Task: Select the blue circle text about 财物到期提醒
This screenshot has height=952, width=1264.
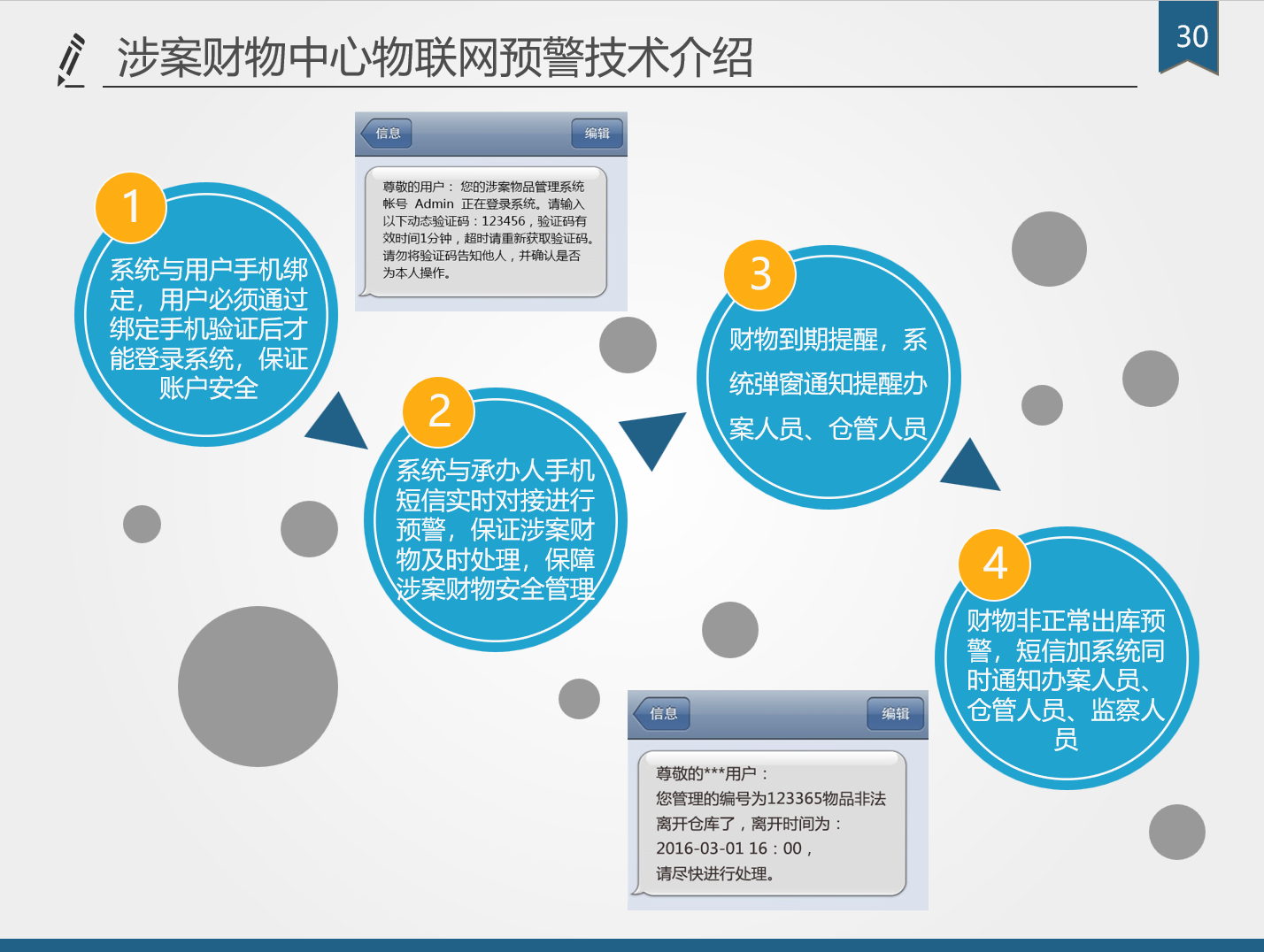Action: click(x=828, y=384)
